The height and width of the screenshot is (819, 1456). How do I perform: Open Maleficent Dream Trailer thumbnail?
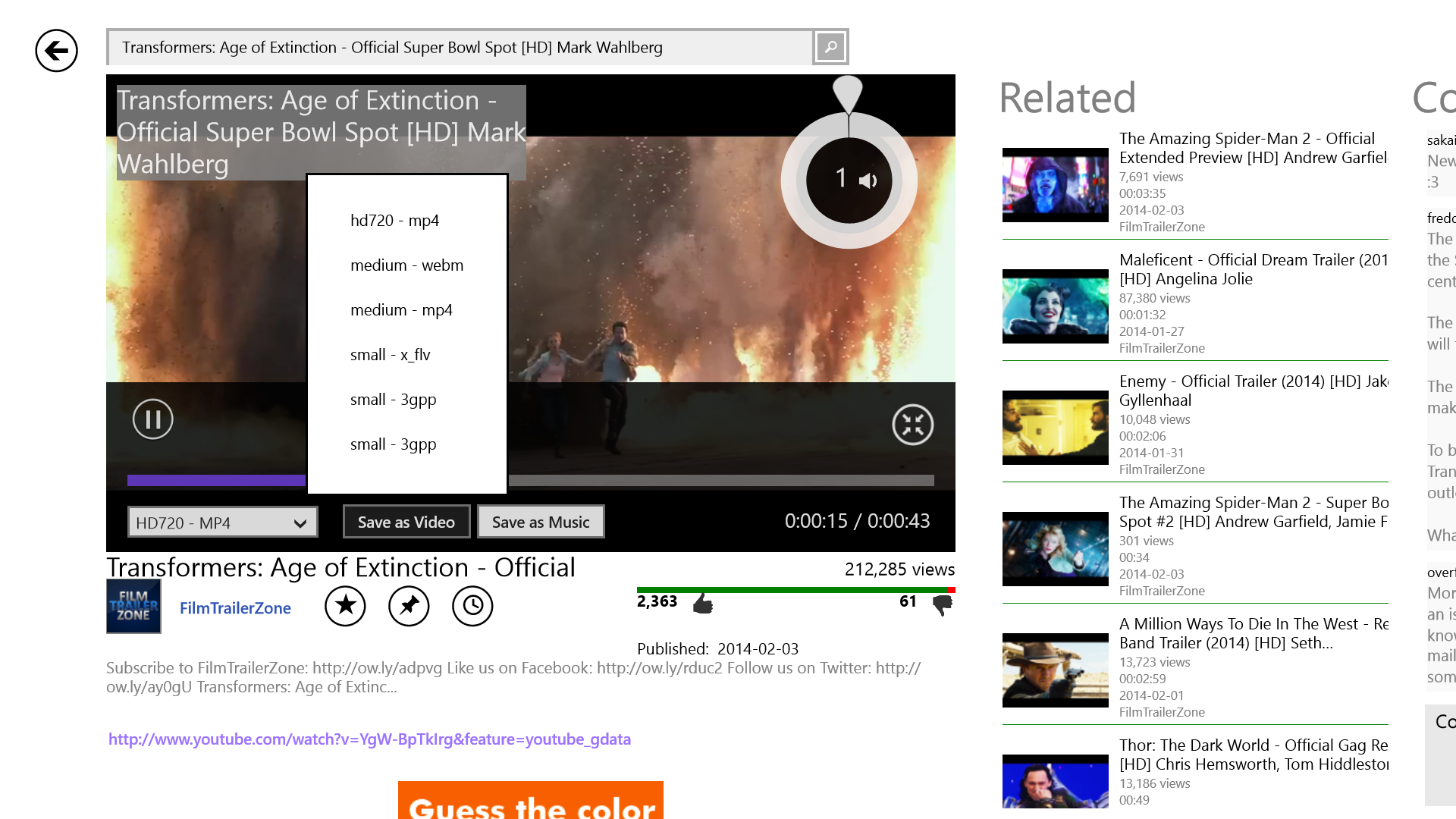(x=1056, y=306)
